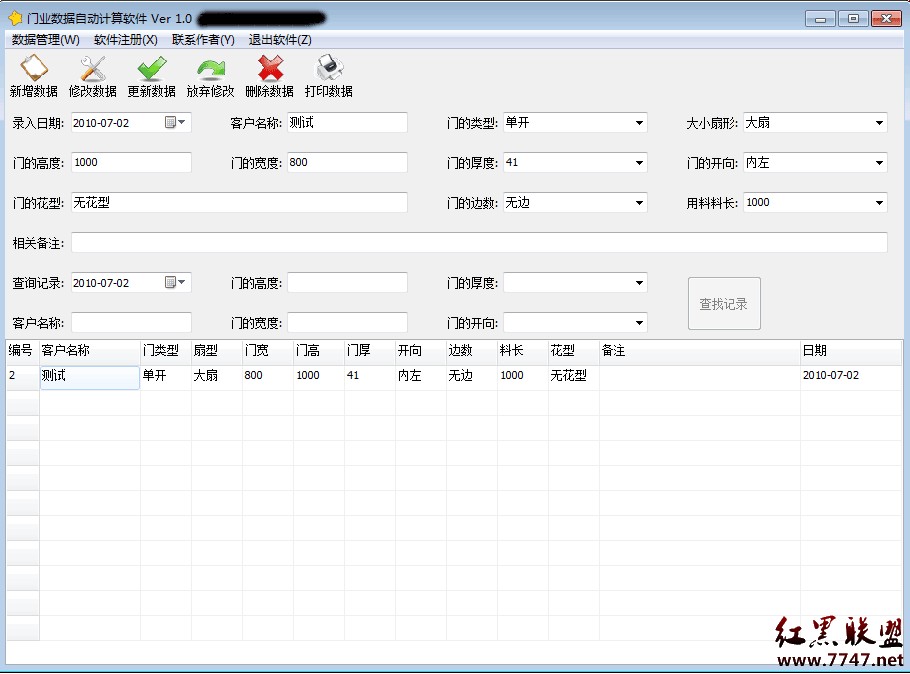Expand the 大小扇形 dropdown showing 大扇
The width and height of the screenshot is (910, 674).
879,123
